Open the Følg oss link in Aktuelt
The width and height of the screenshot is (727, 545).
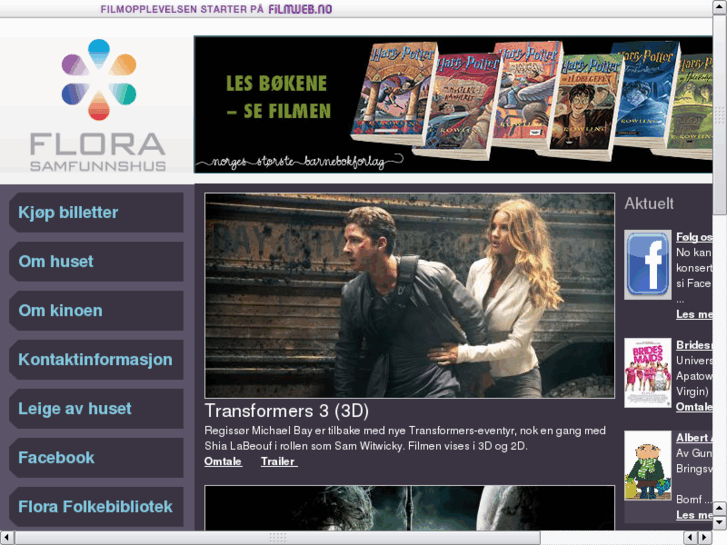694,237
